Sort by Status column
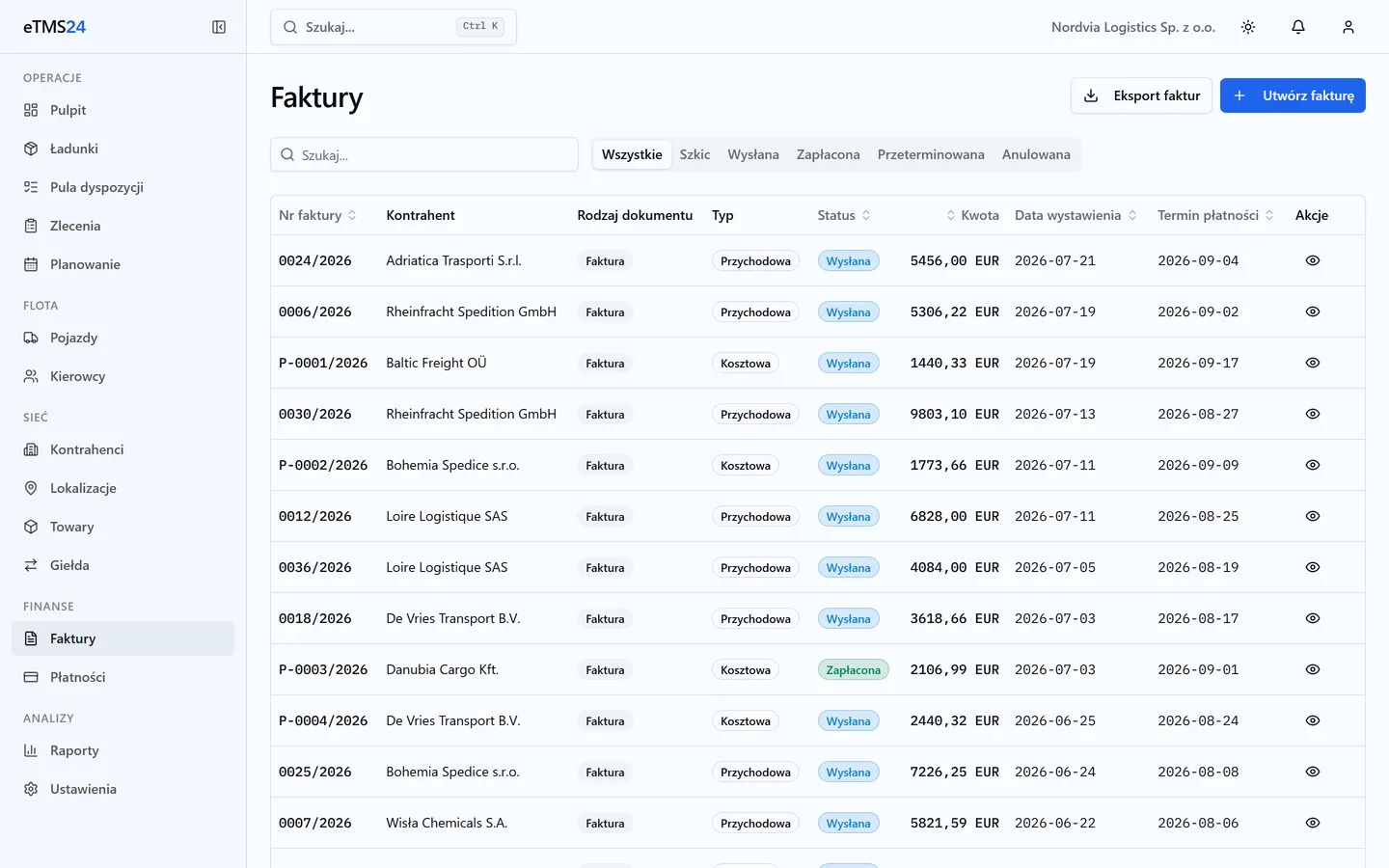The width and height of the screenshot is (1389, 868). [844, 215]
